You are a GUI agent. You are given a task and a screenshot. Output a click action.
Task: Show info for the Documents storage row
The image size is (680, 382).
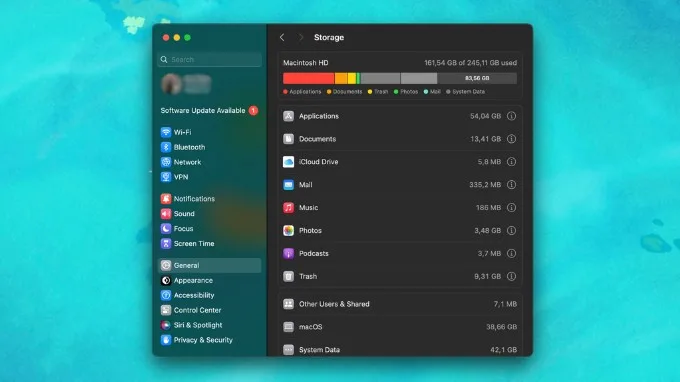coord(512,139)
